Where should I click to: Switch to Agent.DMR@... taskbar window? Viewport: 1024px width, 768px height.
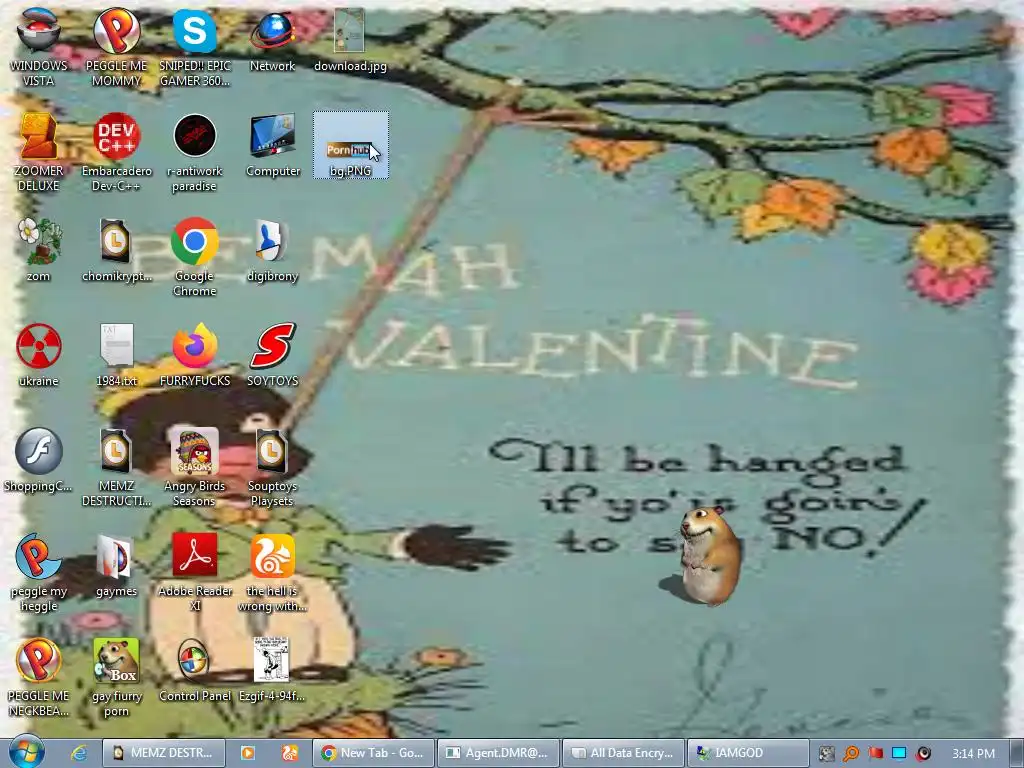coord(498,753)
